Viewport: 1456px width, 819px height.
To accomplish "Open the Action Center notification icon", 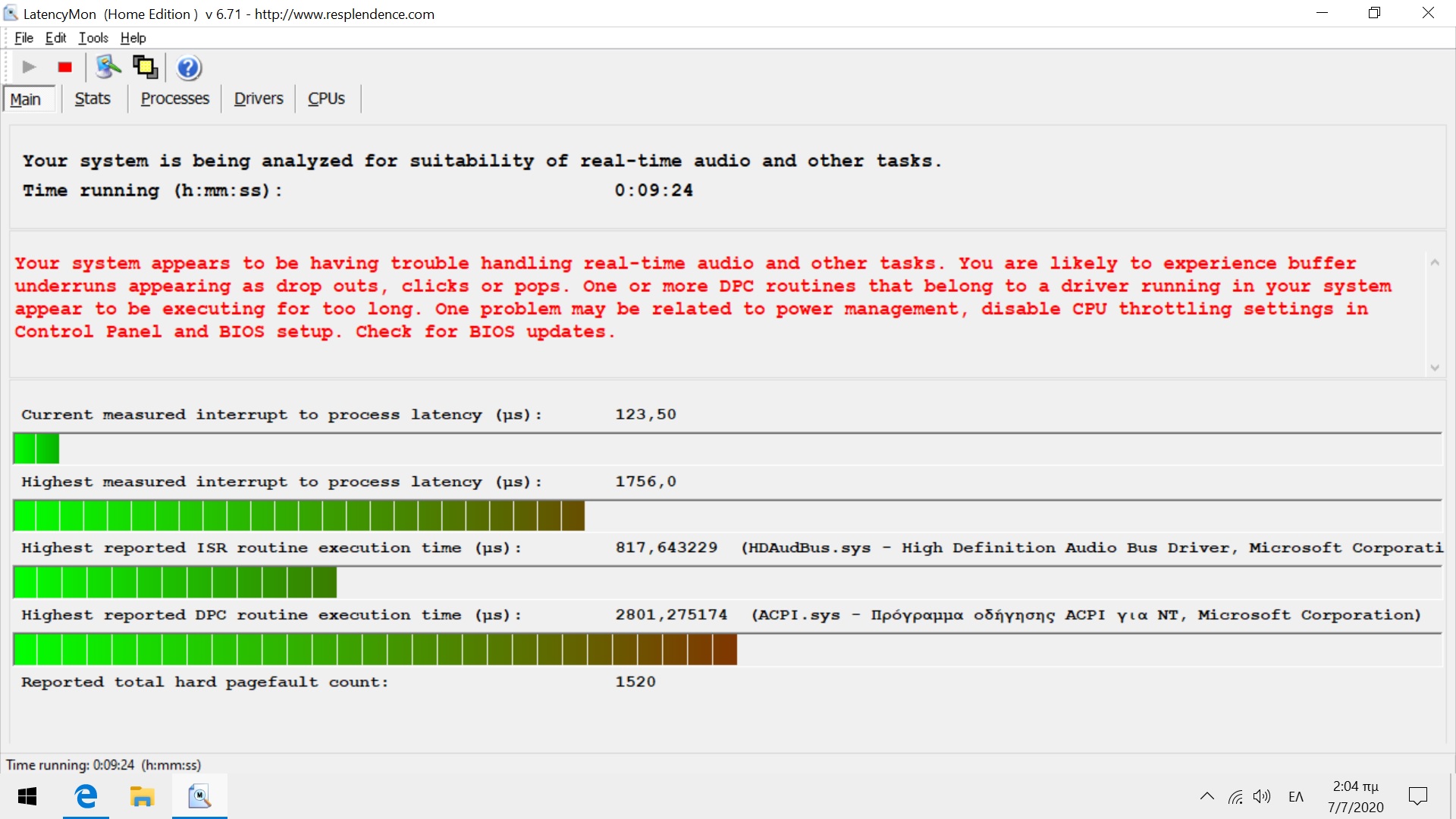I will (x=1417, y=796).
